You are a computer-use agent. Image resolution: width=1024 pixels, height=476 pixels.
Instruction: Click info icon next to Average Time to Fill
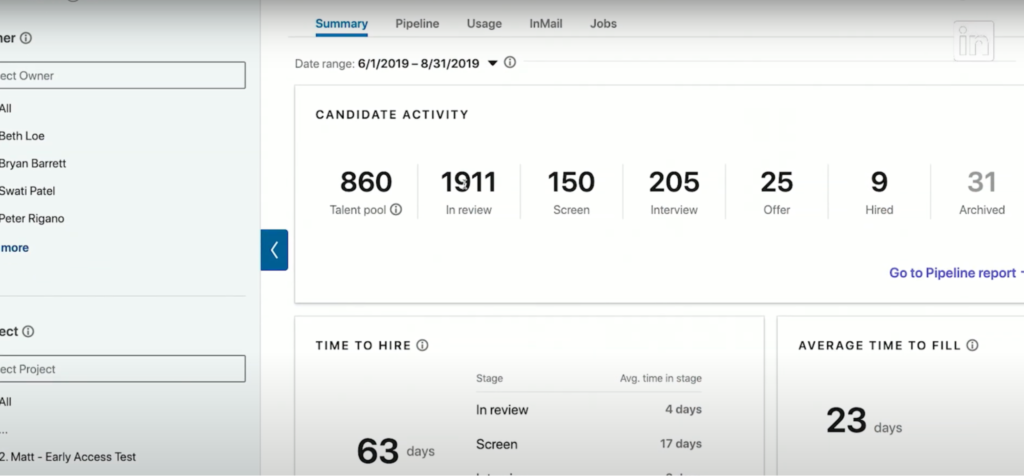pos(972,345)
